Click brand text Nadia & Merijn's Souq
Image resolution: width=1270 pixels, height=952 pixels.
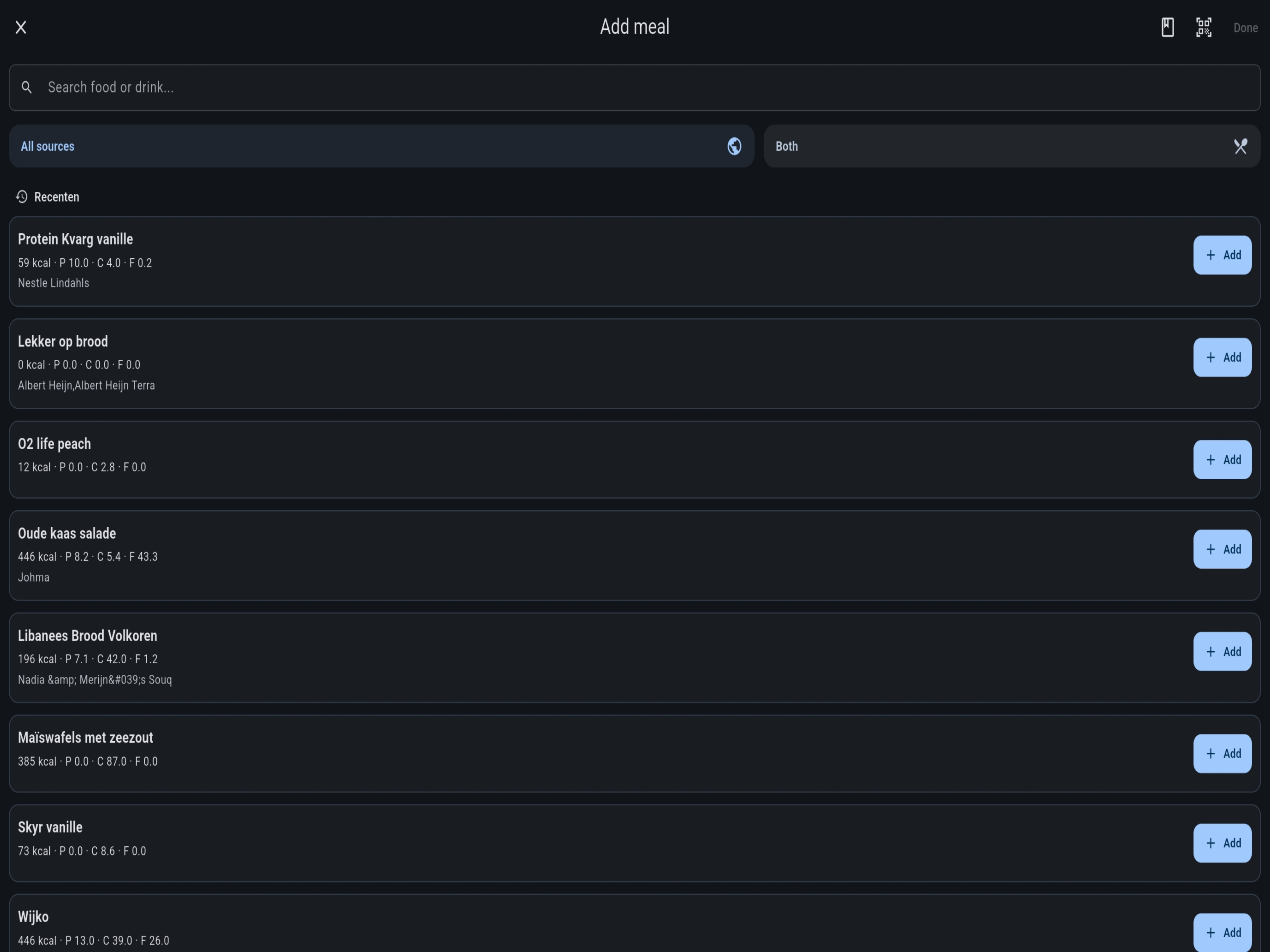[95, 679]
